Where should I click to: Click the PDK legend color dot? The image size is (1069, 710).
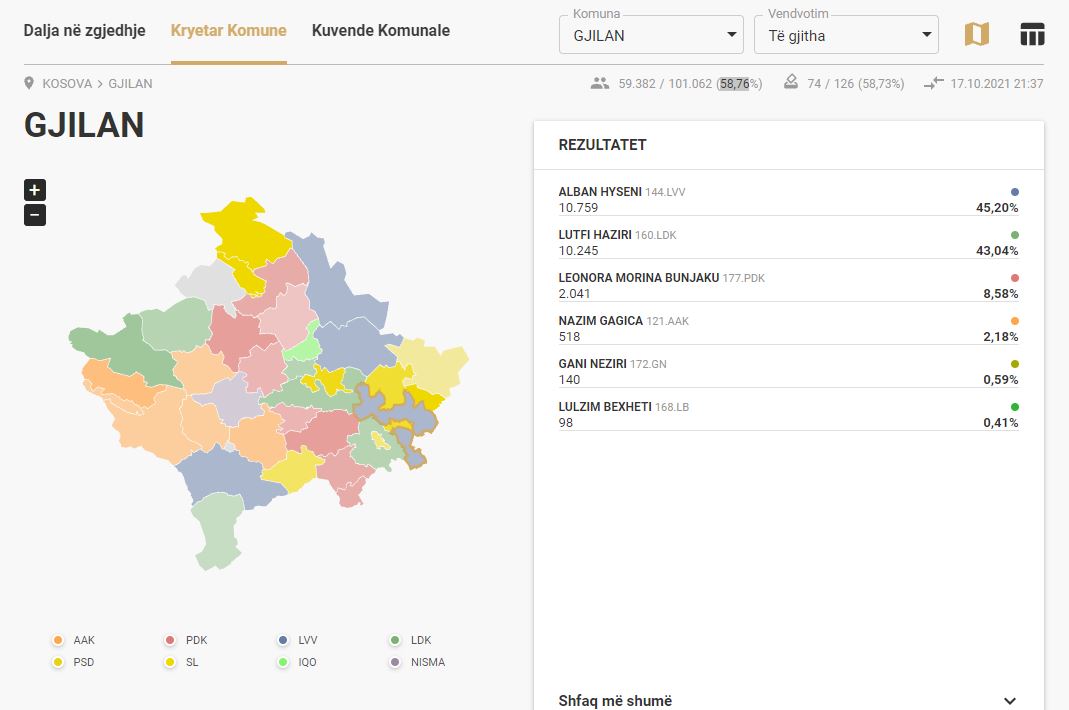(170, 640)
